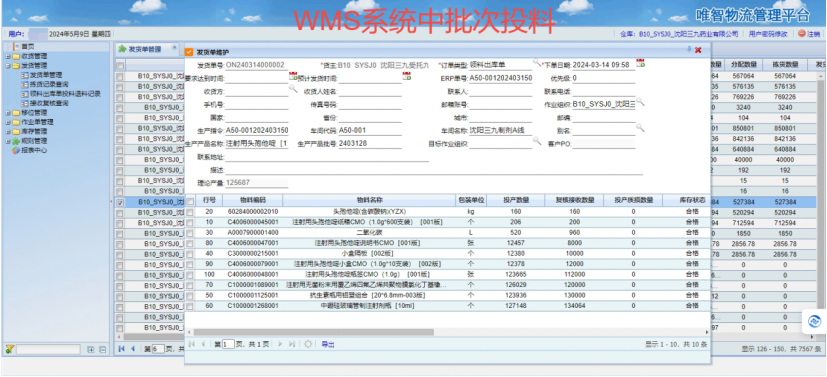Sort by the 物料编码 column header
Viewport: 827px width, 377px height.
[x=253, y=200]
